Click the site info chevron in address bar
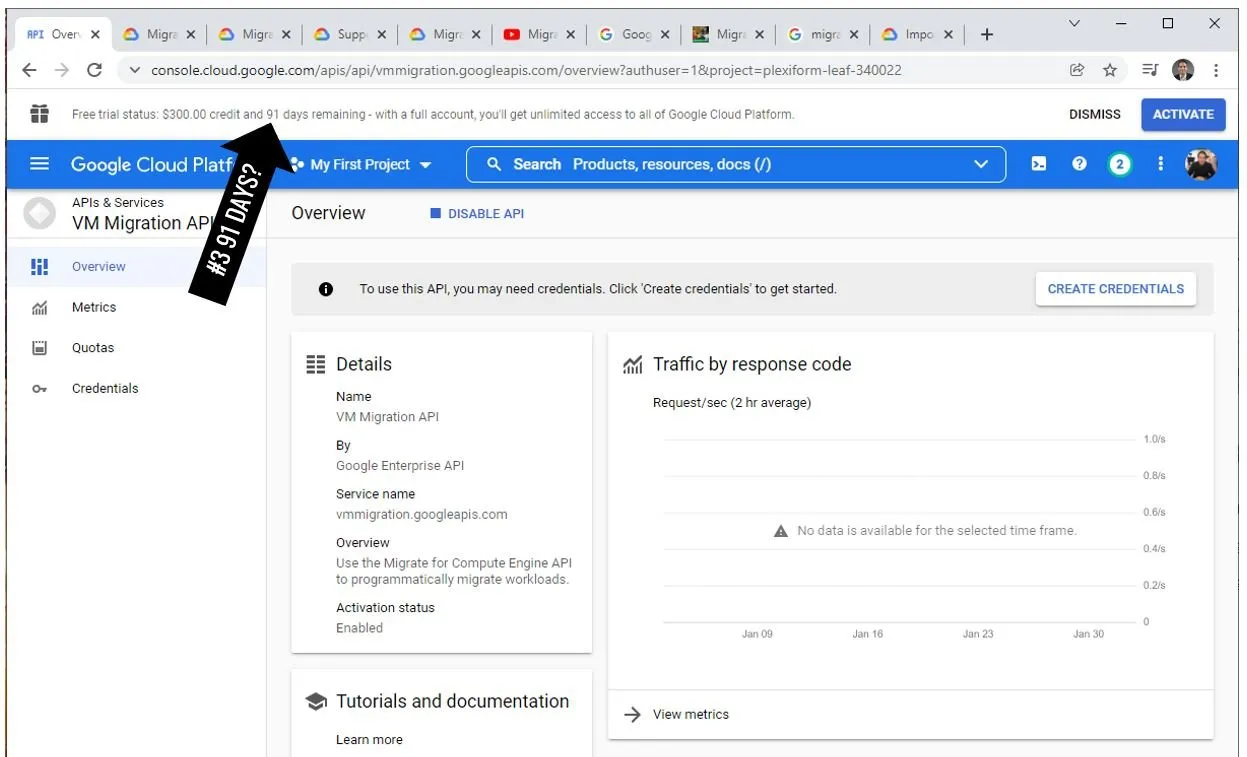1247x757 pixels. [135, 70]
